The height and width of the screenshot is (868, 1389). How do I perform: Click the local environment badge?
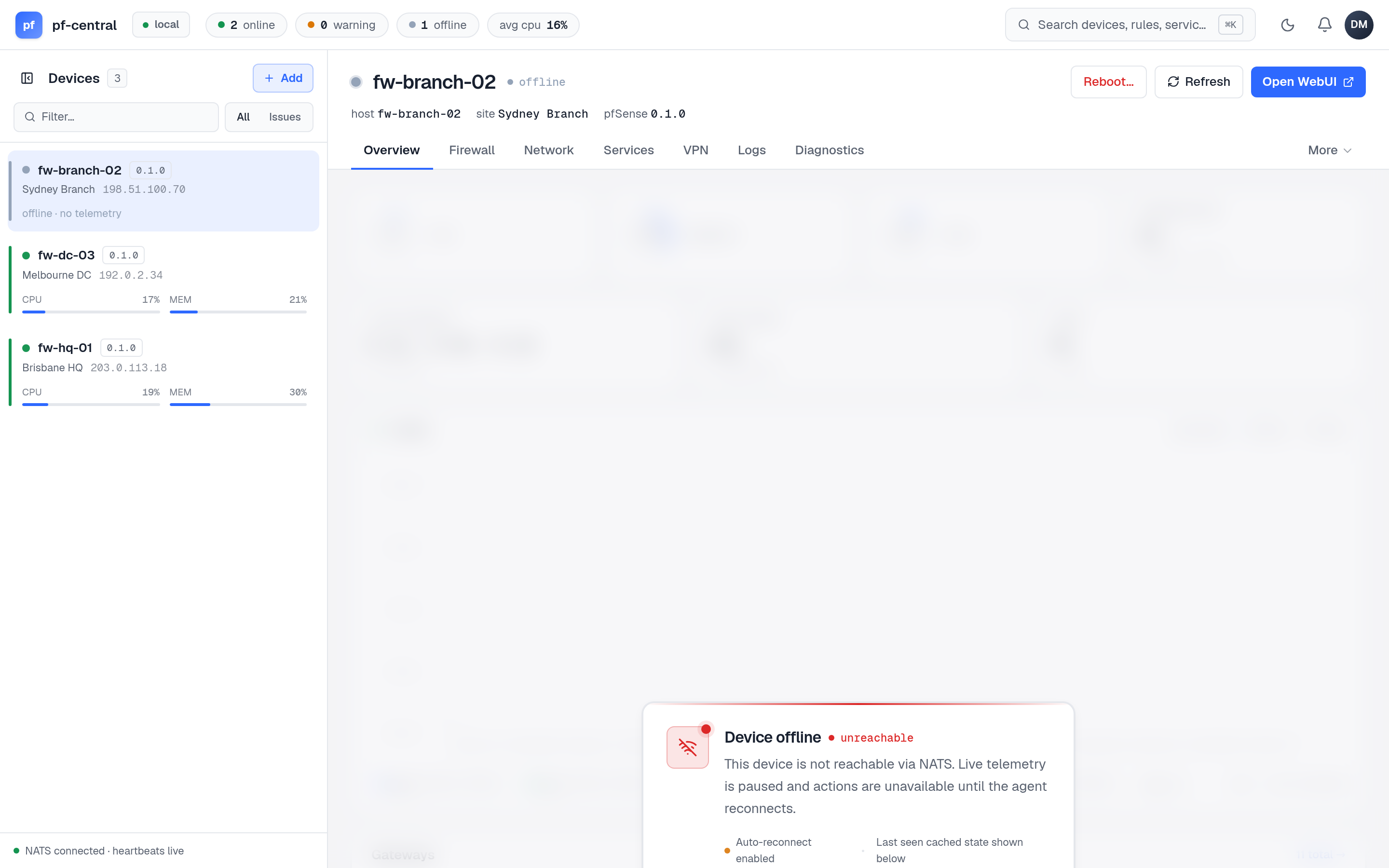161,25
